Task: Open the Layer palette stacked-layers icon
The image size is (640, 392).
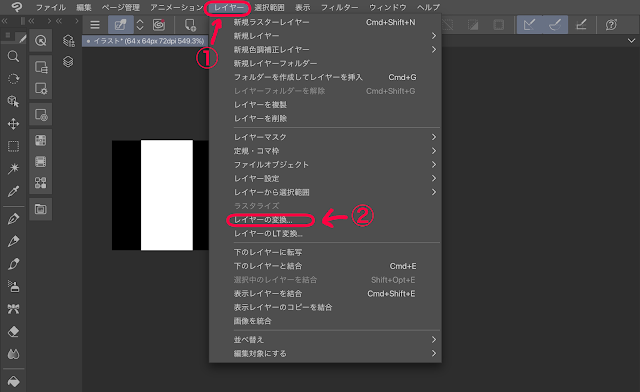Action: (68, 62)
